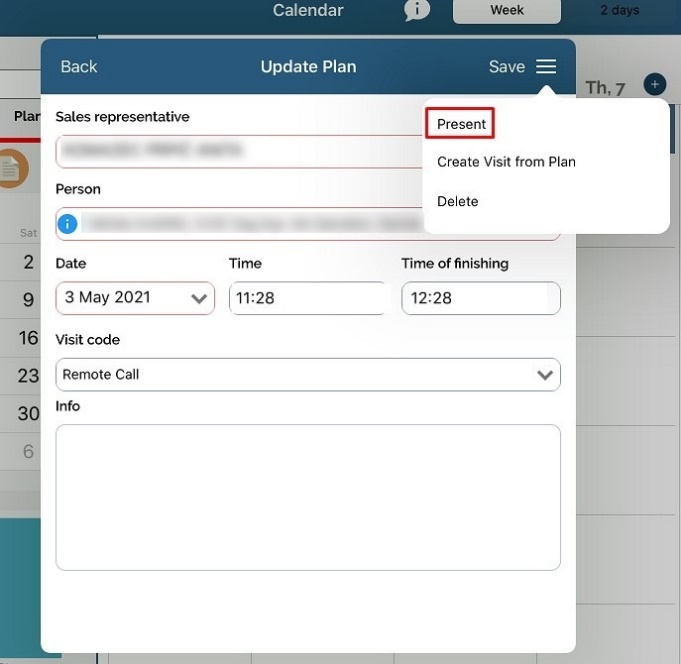Click the plus icon next to Th, 7
This screenshot has width=681, height=664.
click(654, 85)
